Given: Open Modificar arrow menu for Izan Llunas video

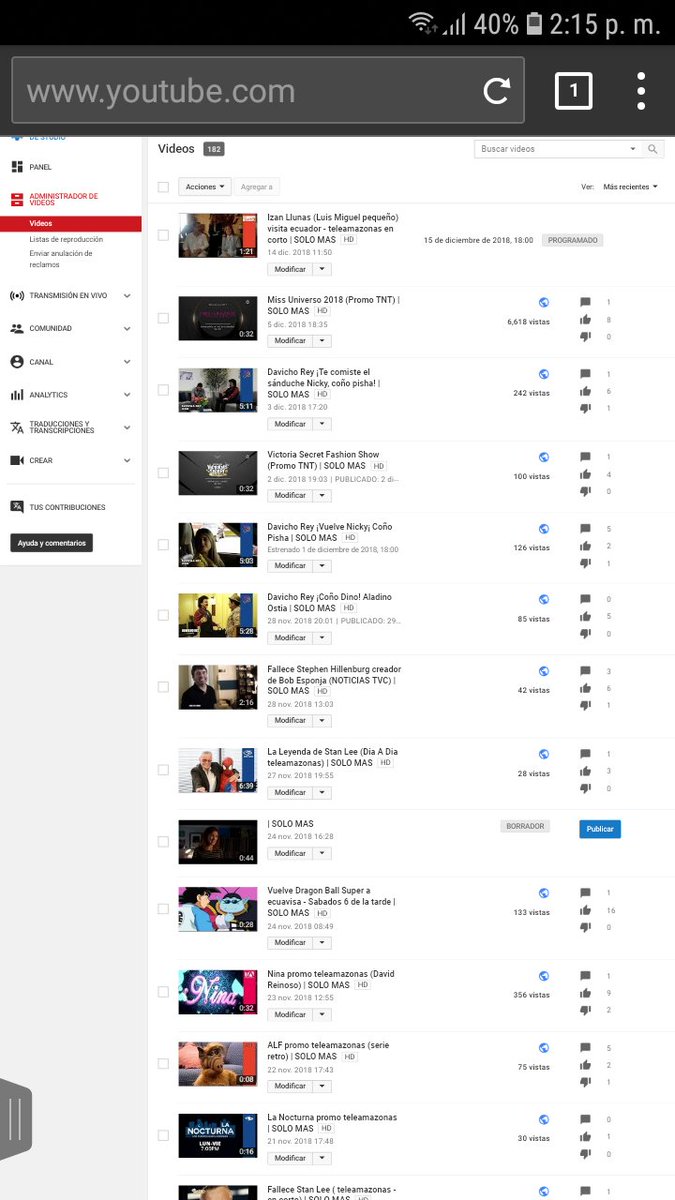Looking at the screenshot, I should 322,269.
